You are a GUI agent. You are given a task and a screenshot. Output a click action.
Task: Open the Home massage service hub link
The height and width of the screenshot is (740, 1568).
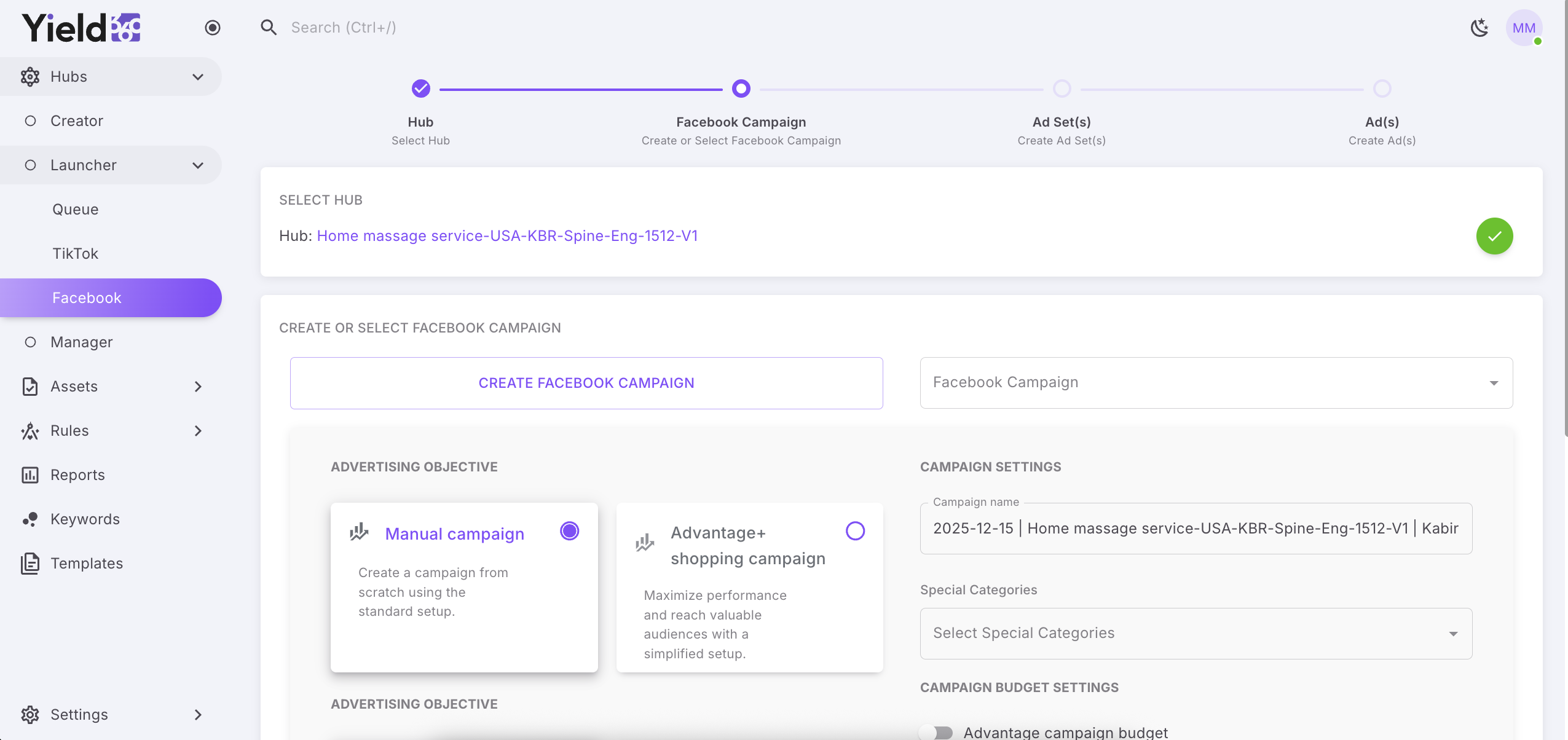click(507, 236)
